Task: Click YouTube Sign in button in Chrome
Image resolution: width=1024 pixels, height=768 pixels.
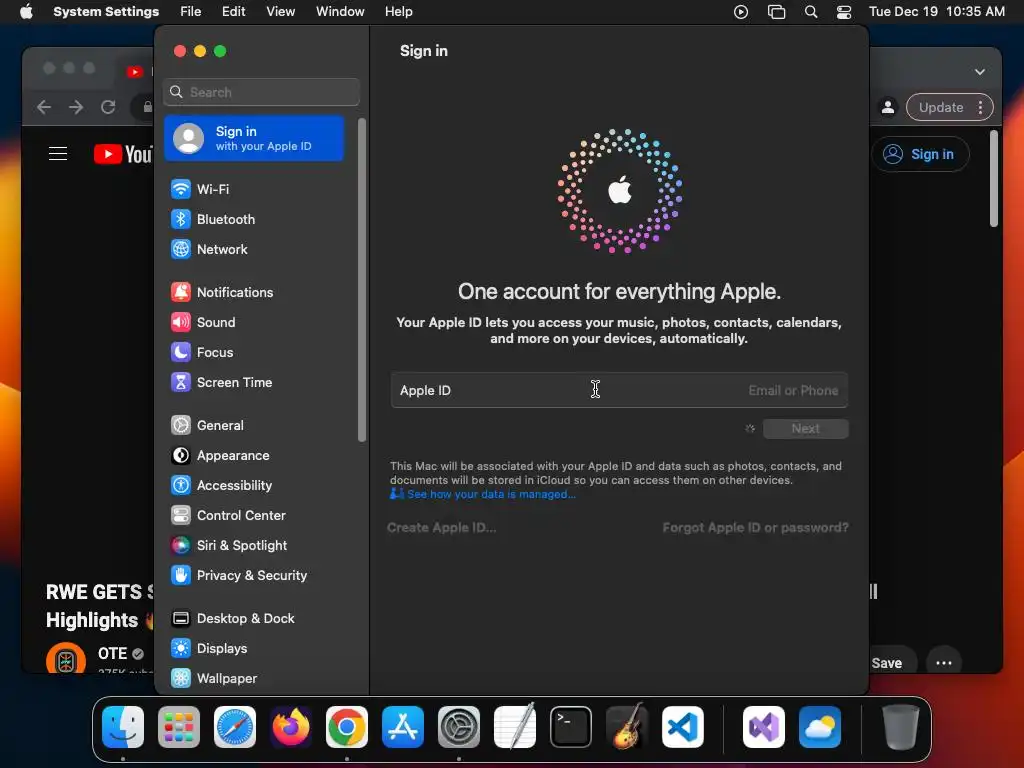Action: (x=921, y=154)
